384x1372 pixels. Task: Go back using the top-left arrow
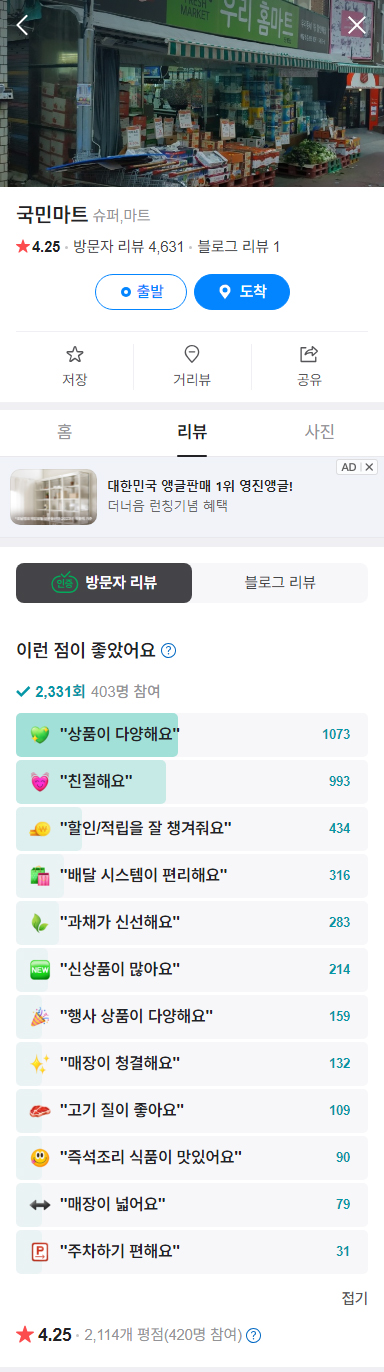[x=22, y=25]
